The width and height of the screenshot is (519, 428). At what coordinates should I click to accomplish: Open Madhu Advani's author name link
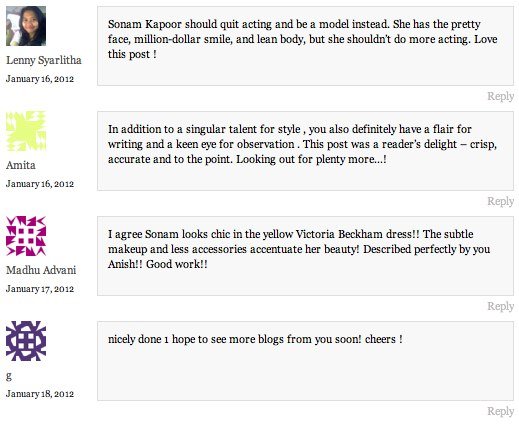click(x=41, y=270)
